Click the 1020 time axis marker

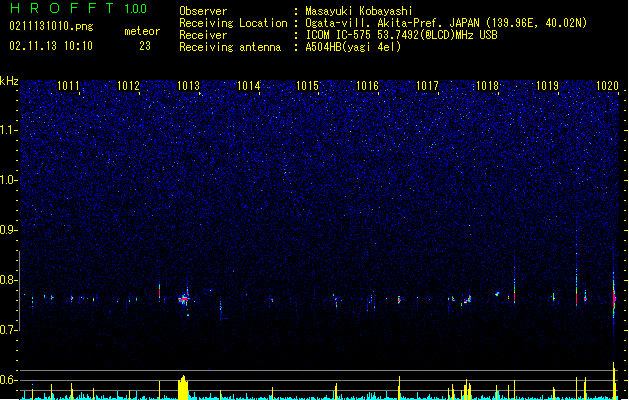click(x=607, y=86)
